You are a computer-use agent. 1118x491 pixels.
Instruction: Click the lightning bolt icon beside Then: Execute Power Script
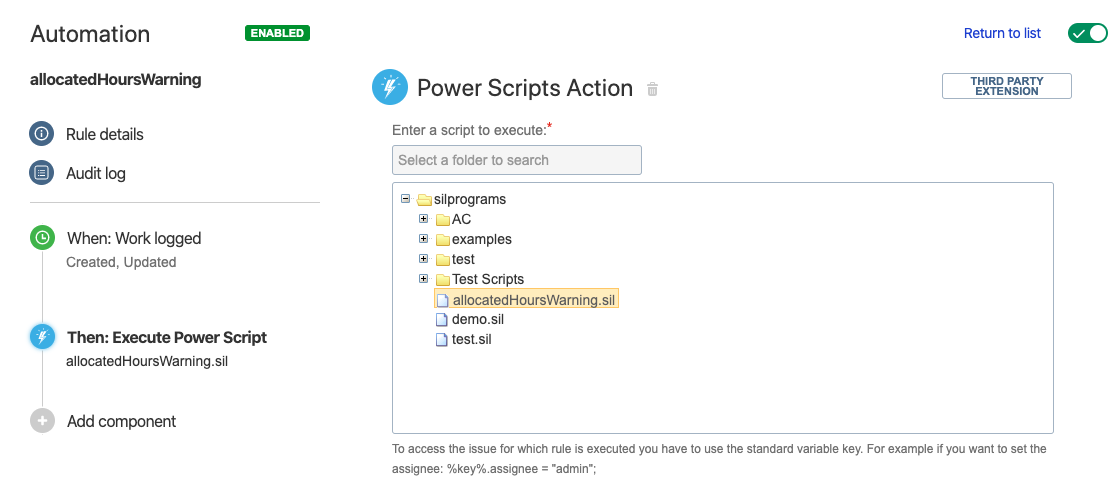coord(42,337)
